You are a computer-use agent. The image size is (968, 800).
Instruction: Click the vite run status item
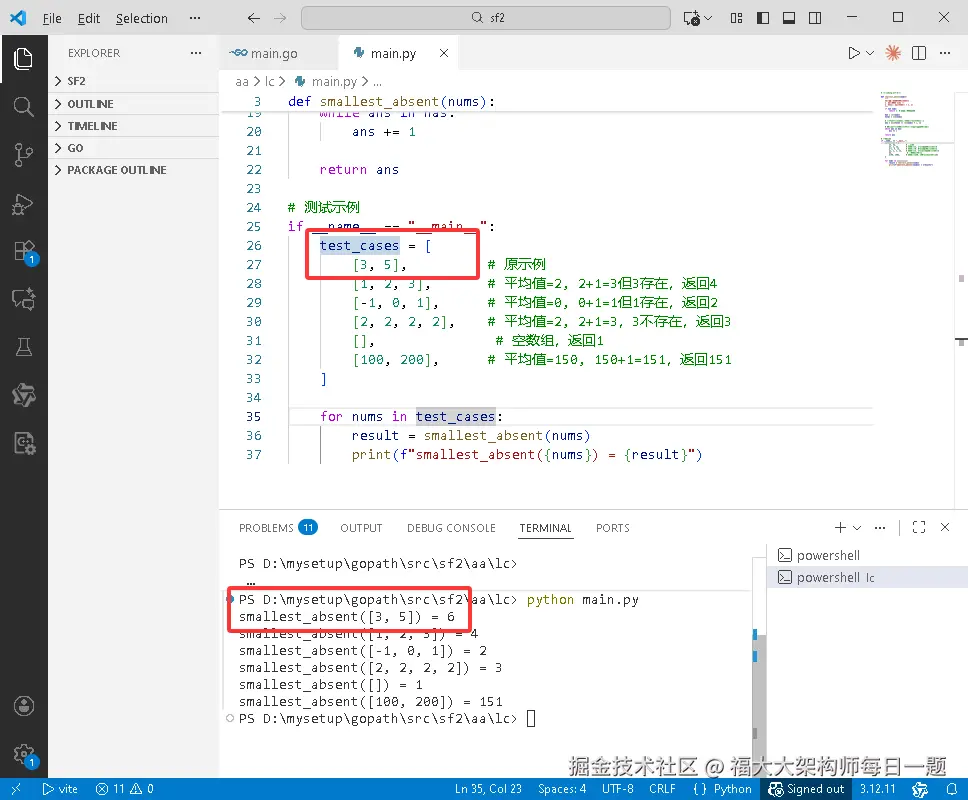tap(60, 789)
